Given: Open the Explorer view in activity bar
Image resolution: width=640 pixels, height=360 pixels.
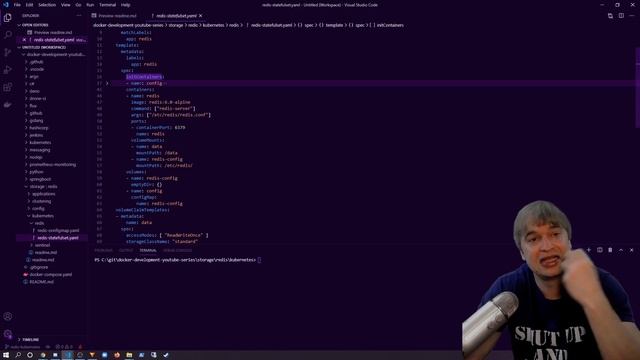Looking at the screenshot, I should [x=7, y=18].
